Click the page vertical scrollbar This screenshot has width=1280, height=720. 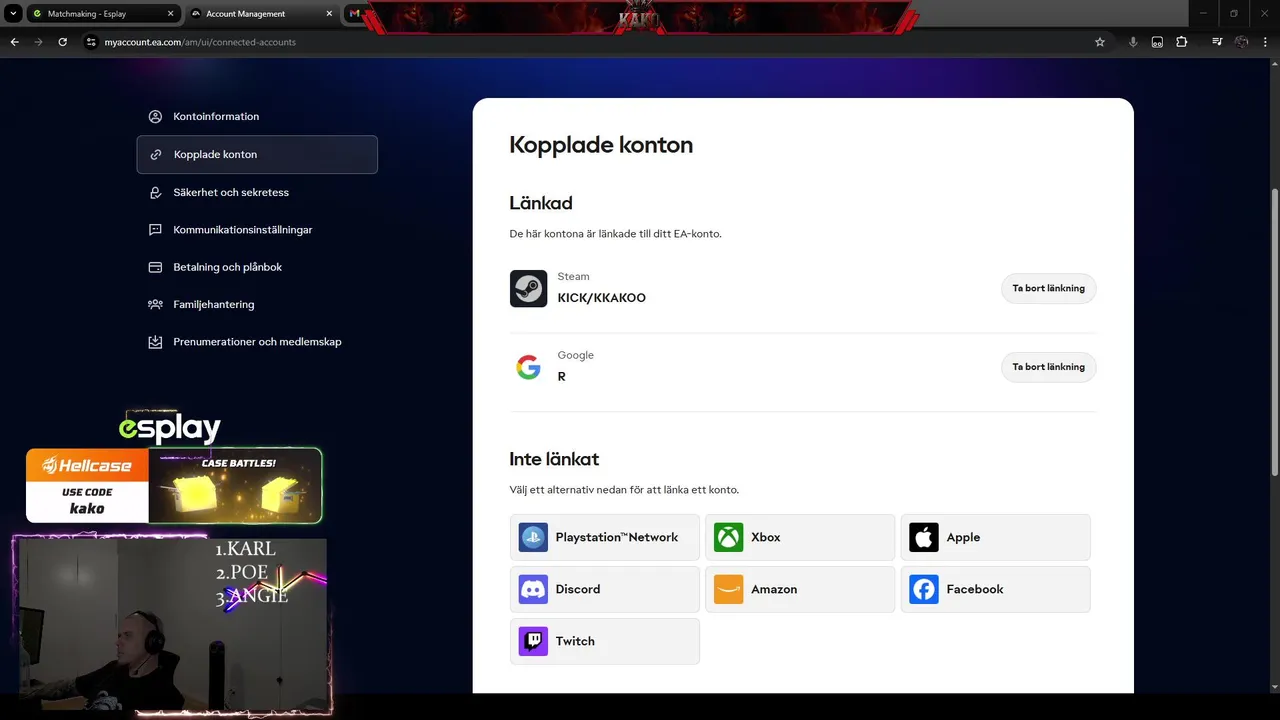[1274, 330]
